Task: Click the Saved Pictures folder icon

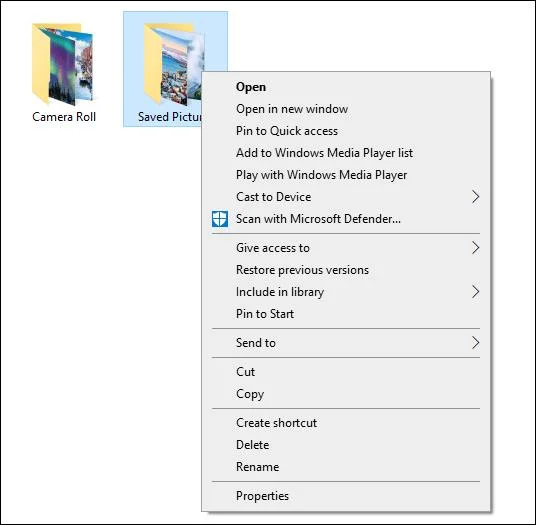Action: tap(173, 64)
